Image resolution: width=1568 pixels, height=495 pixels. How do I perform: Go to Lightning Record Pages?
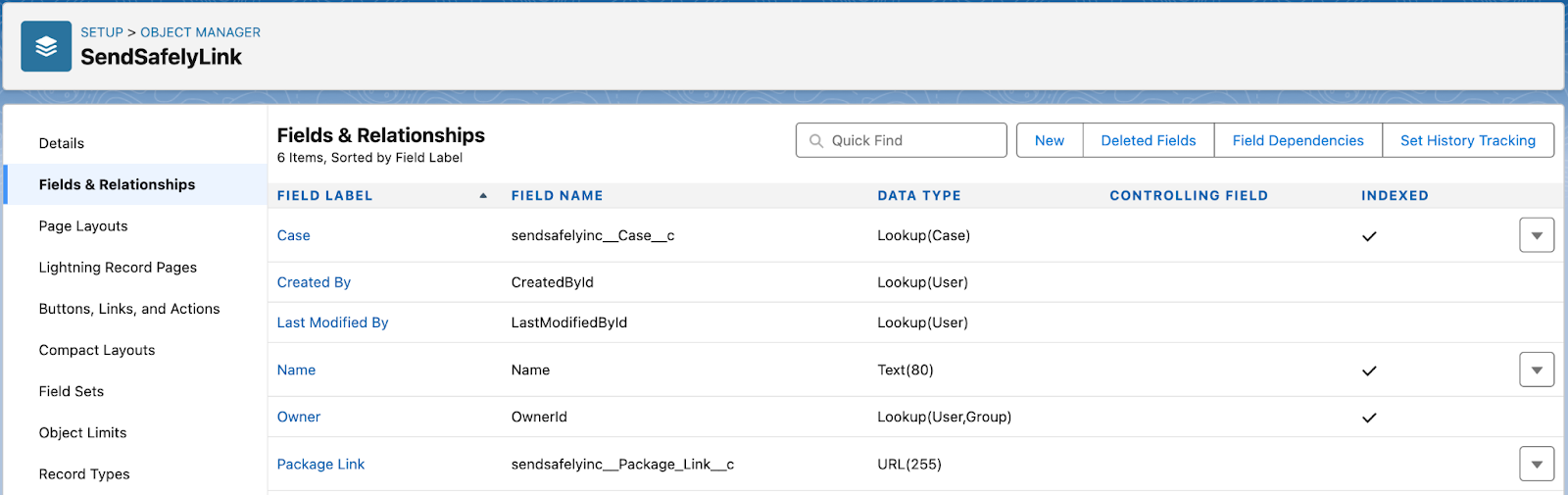pyautogui.click(x=118, y=267)
